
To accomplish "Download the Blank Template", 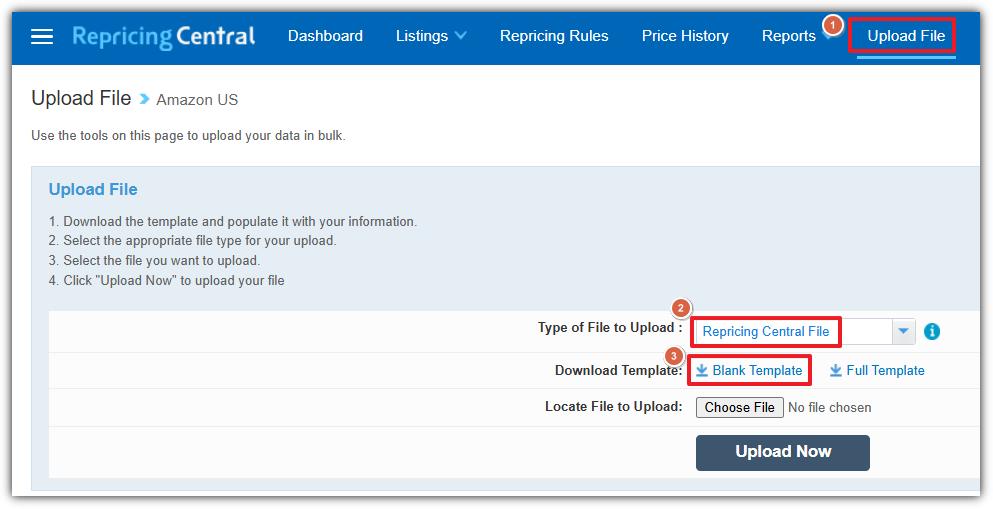I will [749, 370].
